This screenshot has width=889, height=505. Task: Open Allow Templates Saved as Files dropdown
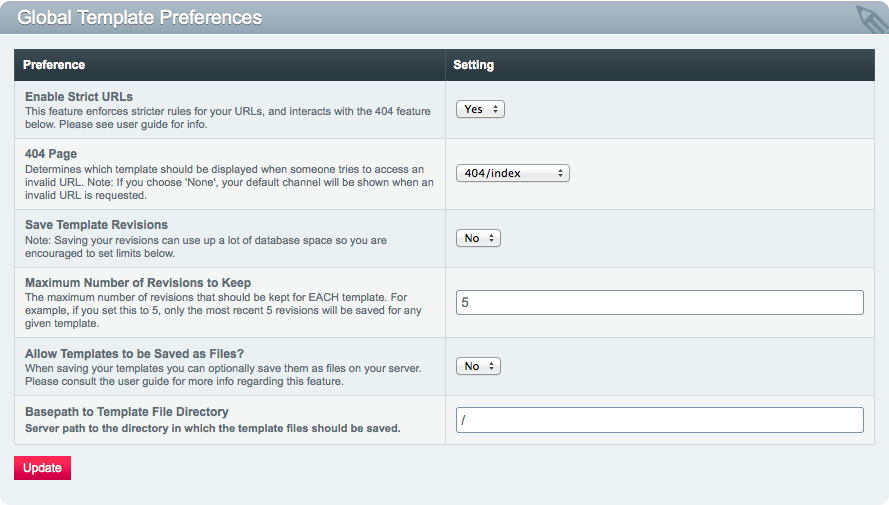click(x=478, y=366)
